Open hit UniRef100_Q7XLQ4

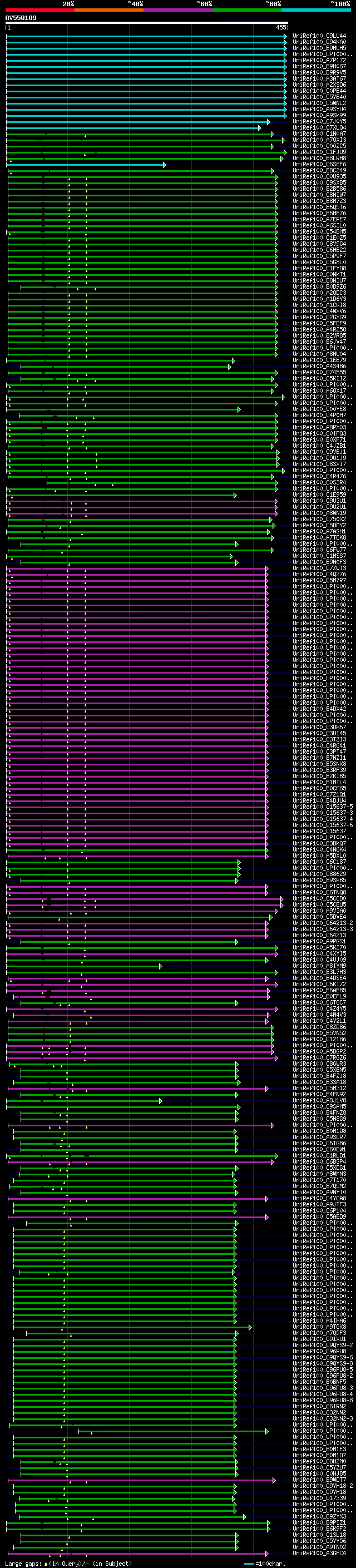(x=319, y=127)
